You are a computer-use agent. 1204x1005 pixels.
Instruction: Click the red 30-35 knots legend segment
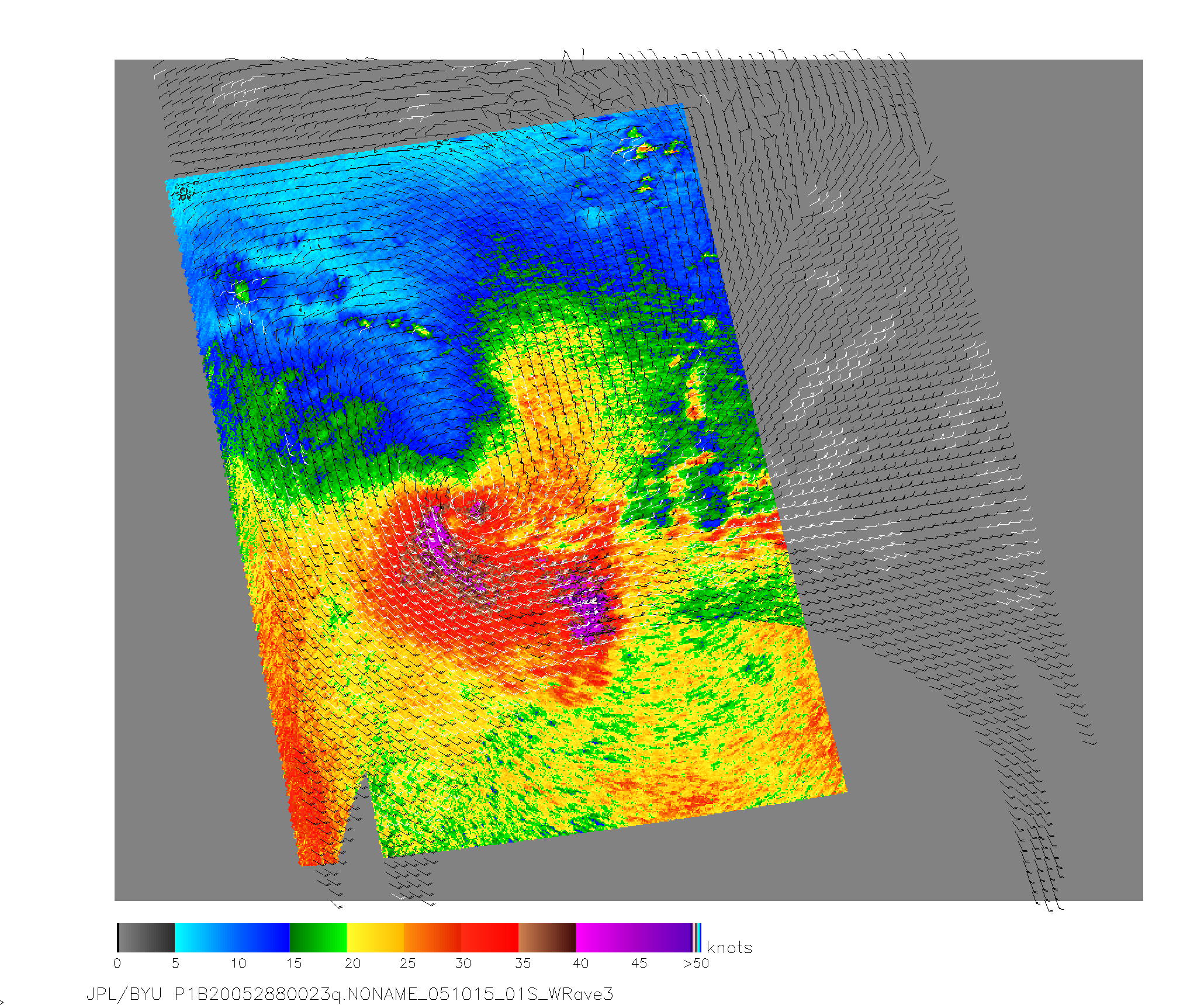pyautogui.click(x=490, y=938)
